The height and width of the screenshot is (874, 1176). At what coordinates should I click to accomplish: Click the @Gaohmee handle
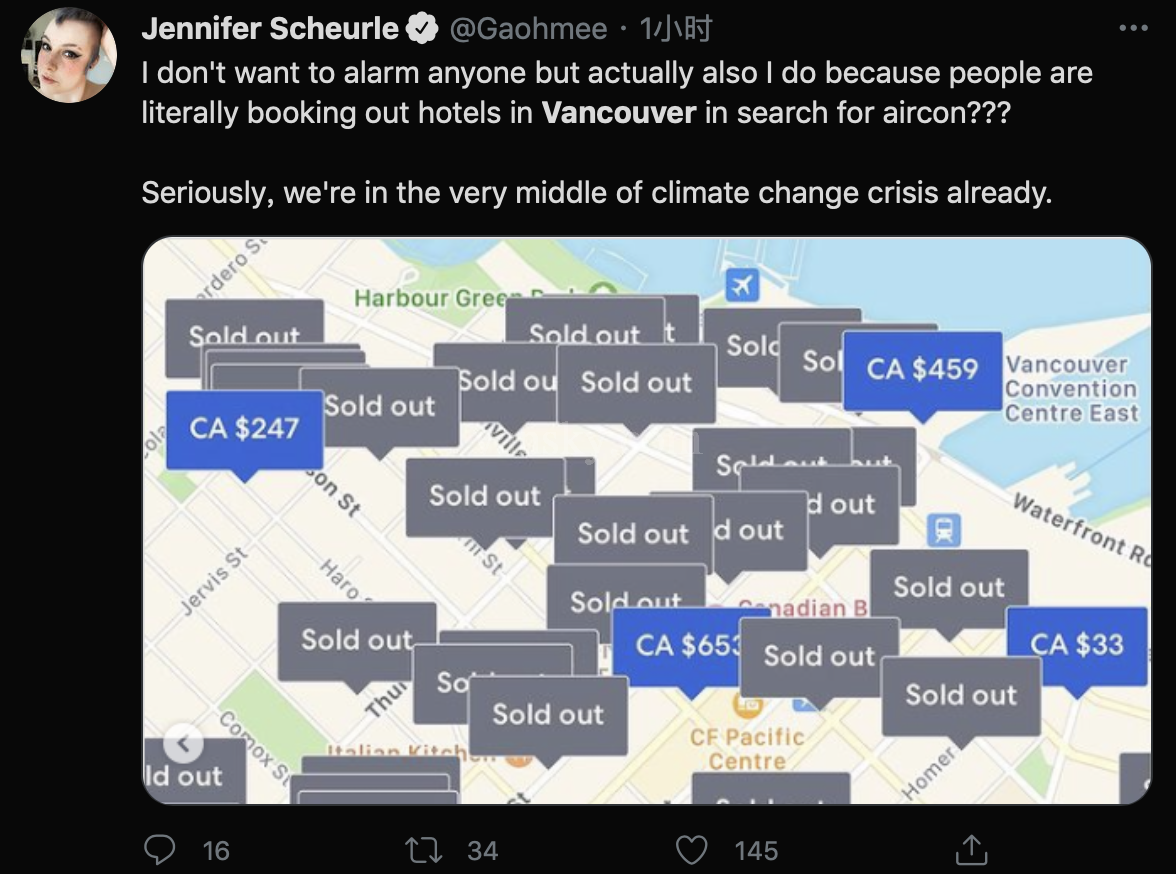pos(528,30)
